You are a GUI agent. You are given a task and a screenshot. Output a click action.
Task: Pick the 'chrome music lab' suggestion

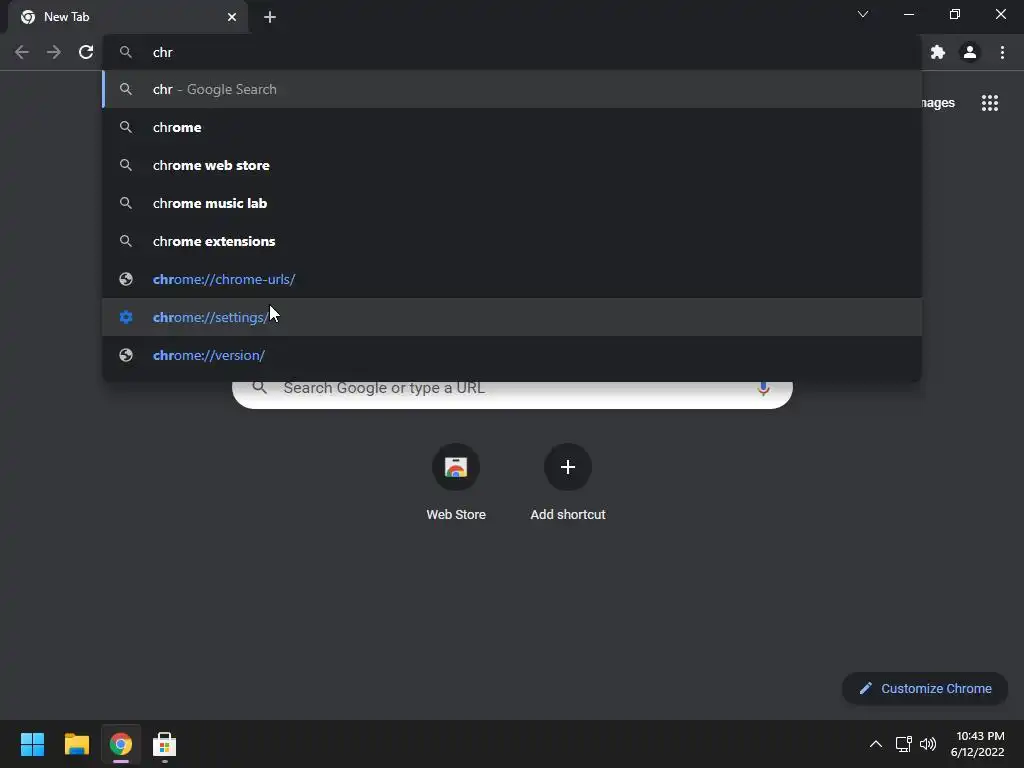[x=512, y=203]
